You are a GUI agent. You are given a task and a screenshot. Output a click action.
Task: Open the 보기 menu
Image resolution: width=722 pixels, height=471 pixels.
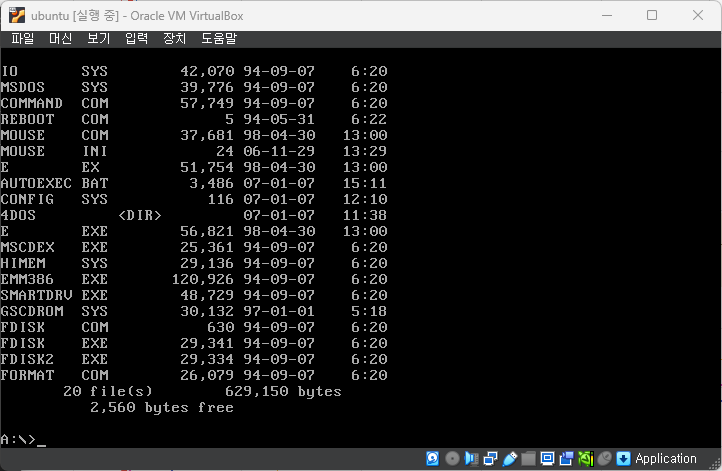point(99,39)
